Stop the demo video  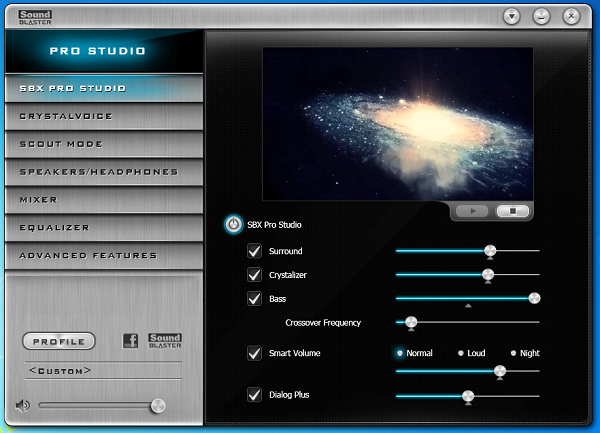(513, 211)
